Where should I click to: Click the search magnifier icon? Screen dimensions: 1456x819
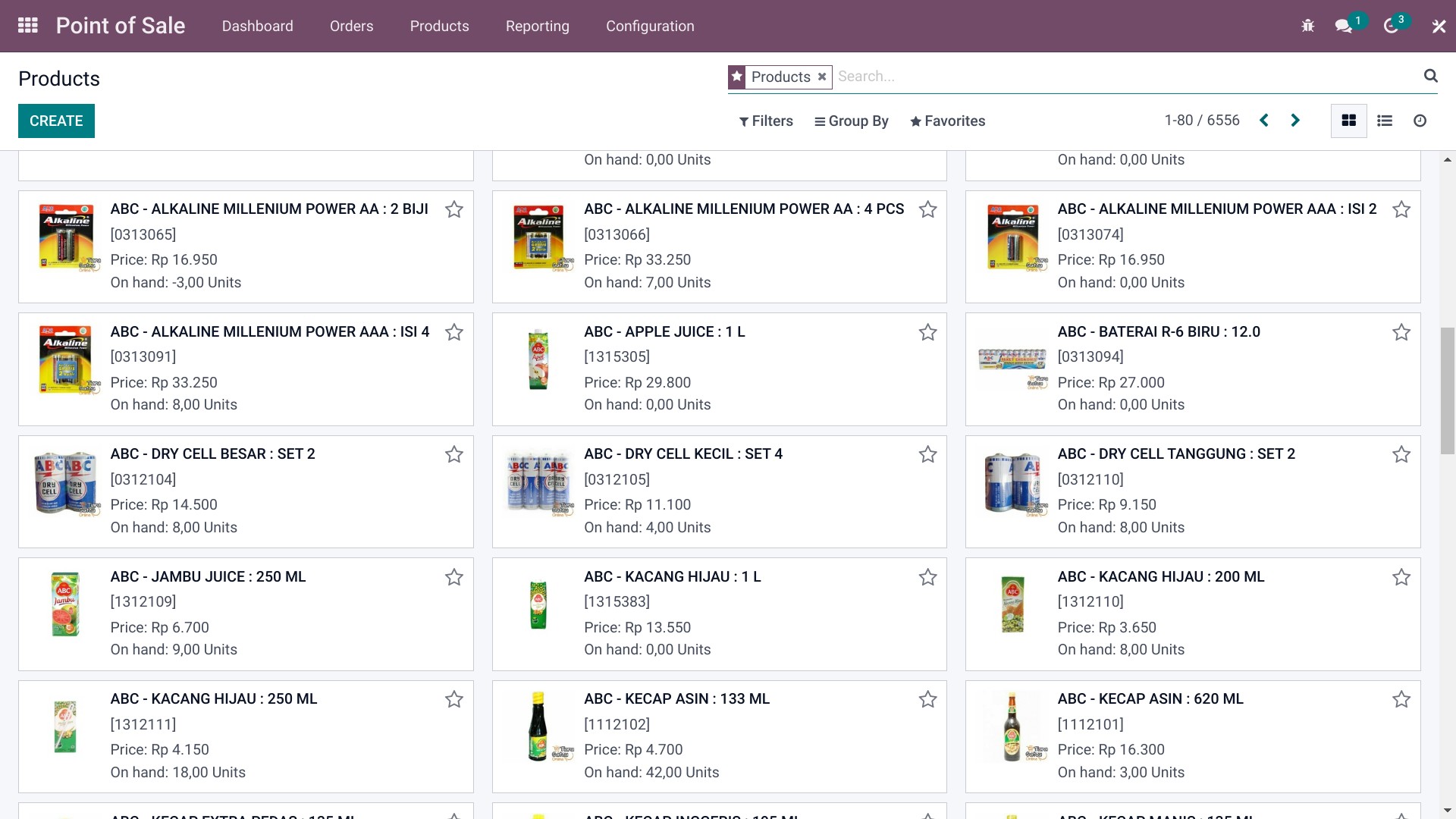(x=1431, y=76)
